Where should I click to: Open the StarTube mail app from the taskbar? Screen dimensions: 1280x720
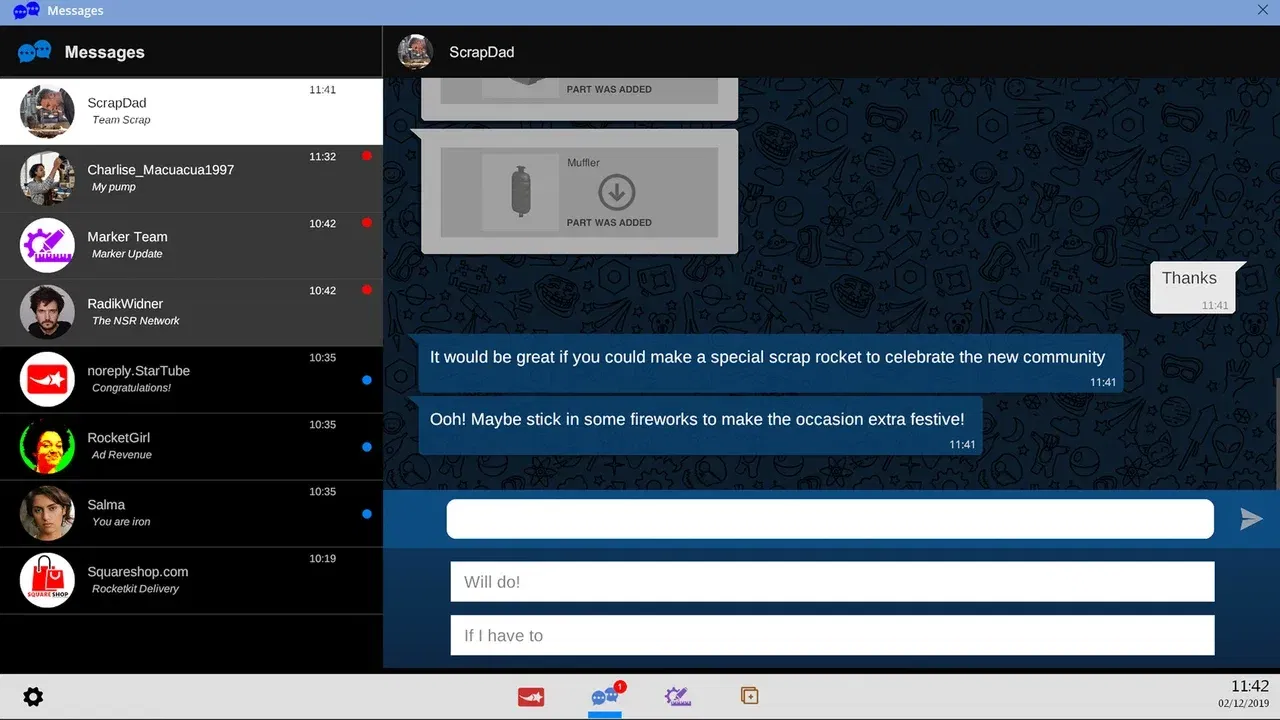[530, 696]
